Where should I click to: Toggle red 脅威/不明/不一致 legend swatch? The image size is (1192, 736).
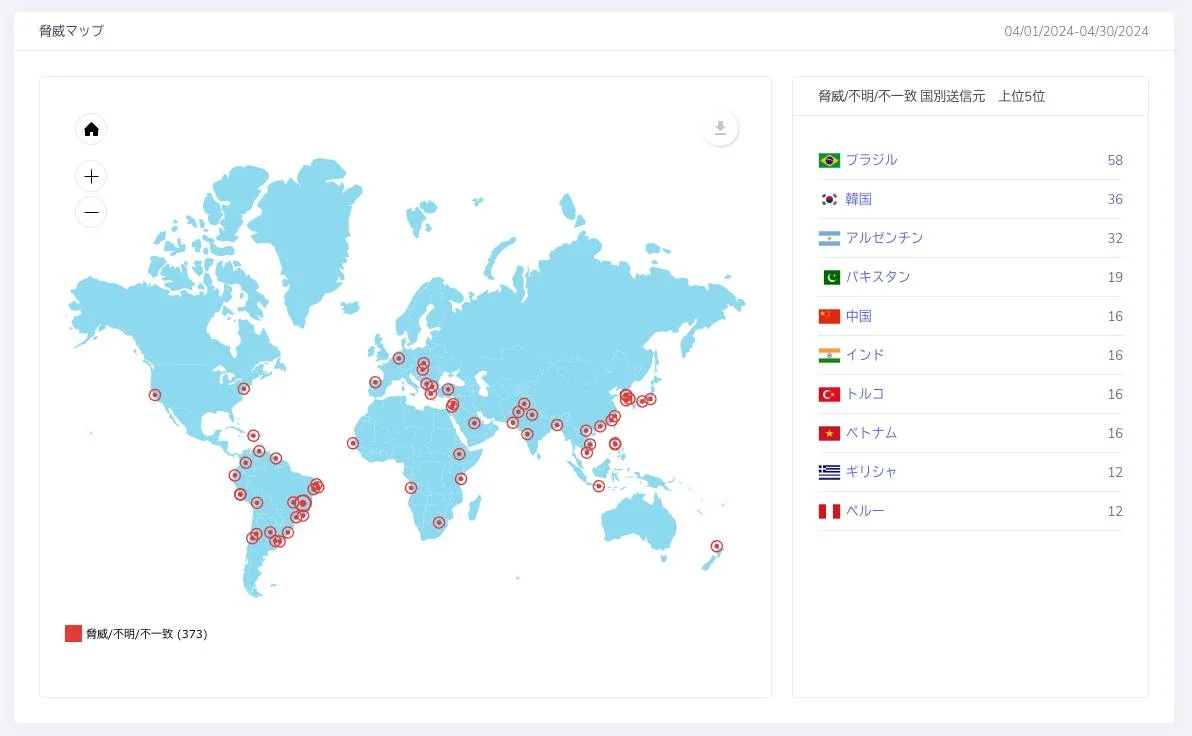point(73,633)
